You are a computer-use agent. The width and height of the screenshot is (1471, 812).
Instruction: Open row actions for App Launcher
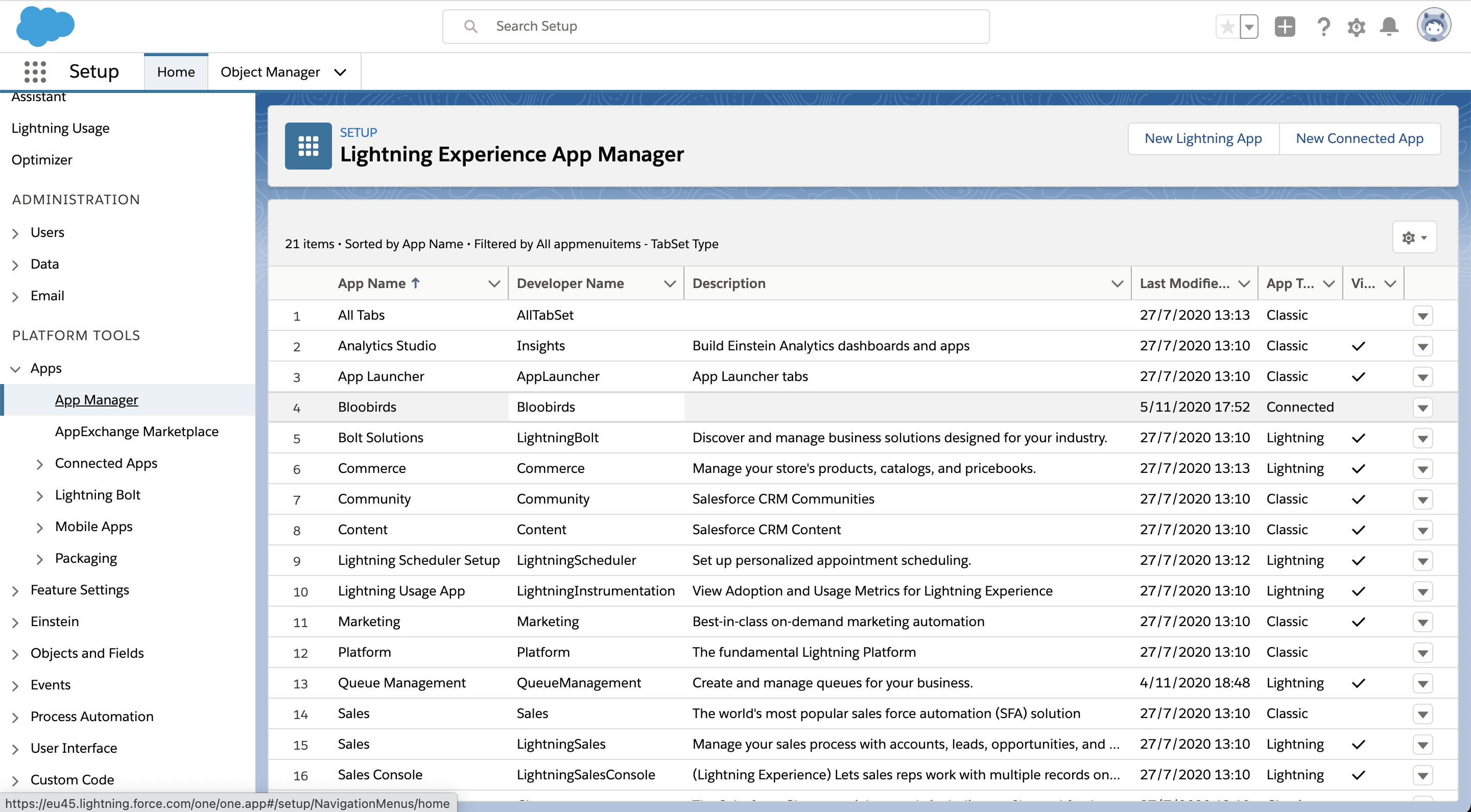click(1422, 377)
